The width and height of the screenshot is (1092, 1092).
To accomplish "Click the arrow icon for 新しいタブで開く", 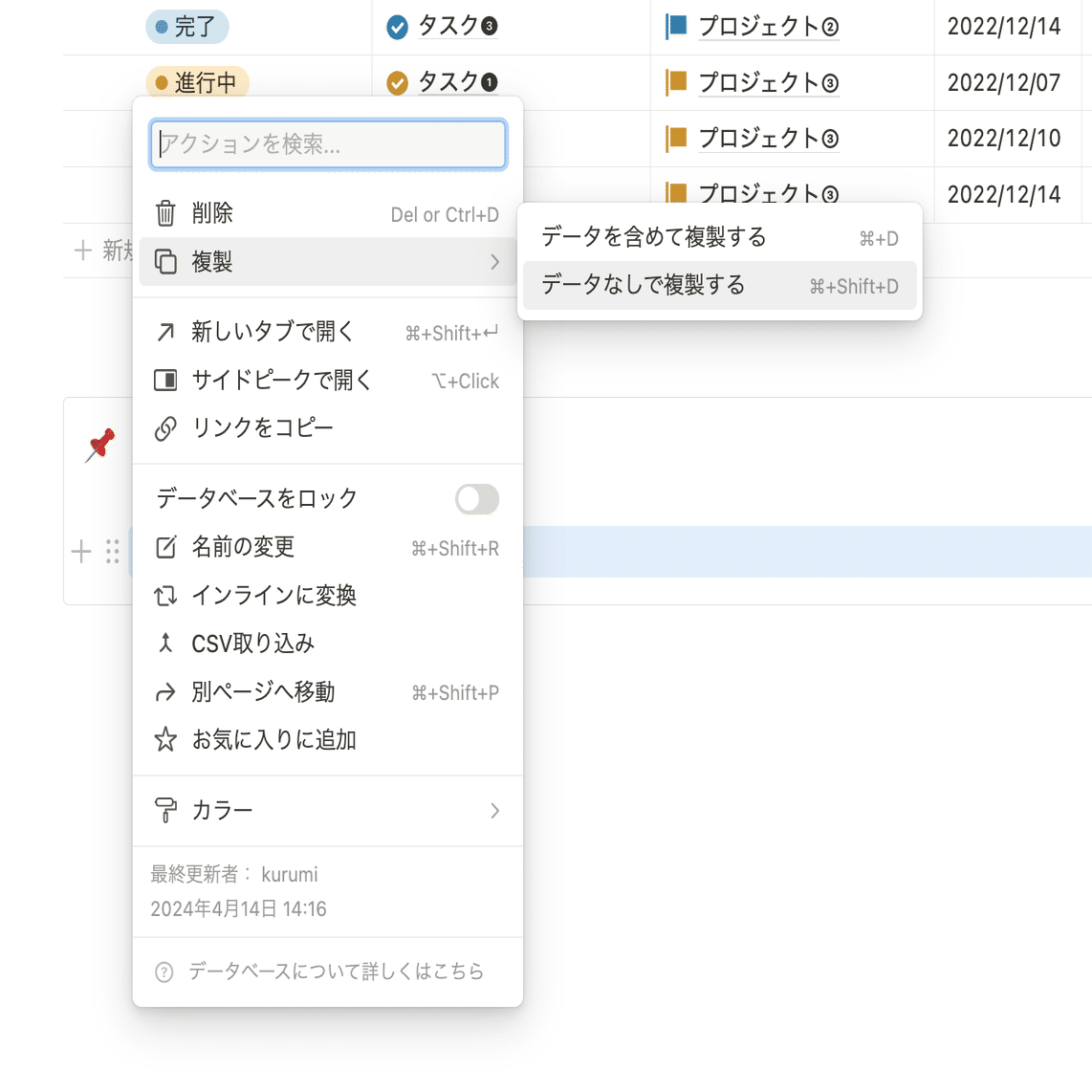I will [165, 332].
